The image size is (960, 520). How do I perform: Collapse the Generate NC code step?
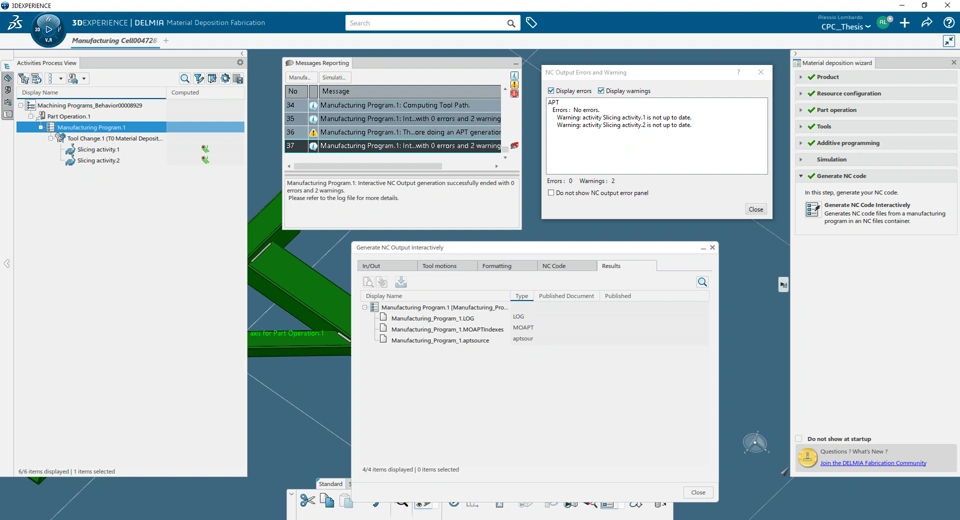[801, 176]
